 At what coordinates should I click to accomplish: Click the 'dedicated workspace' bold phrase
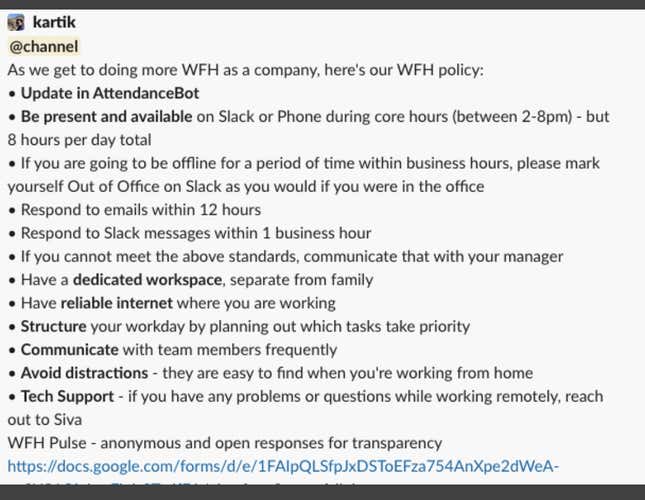pos(147,280)
